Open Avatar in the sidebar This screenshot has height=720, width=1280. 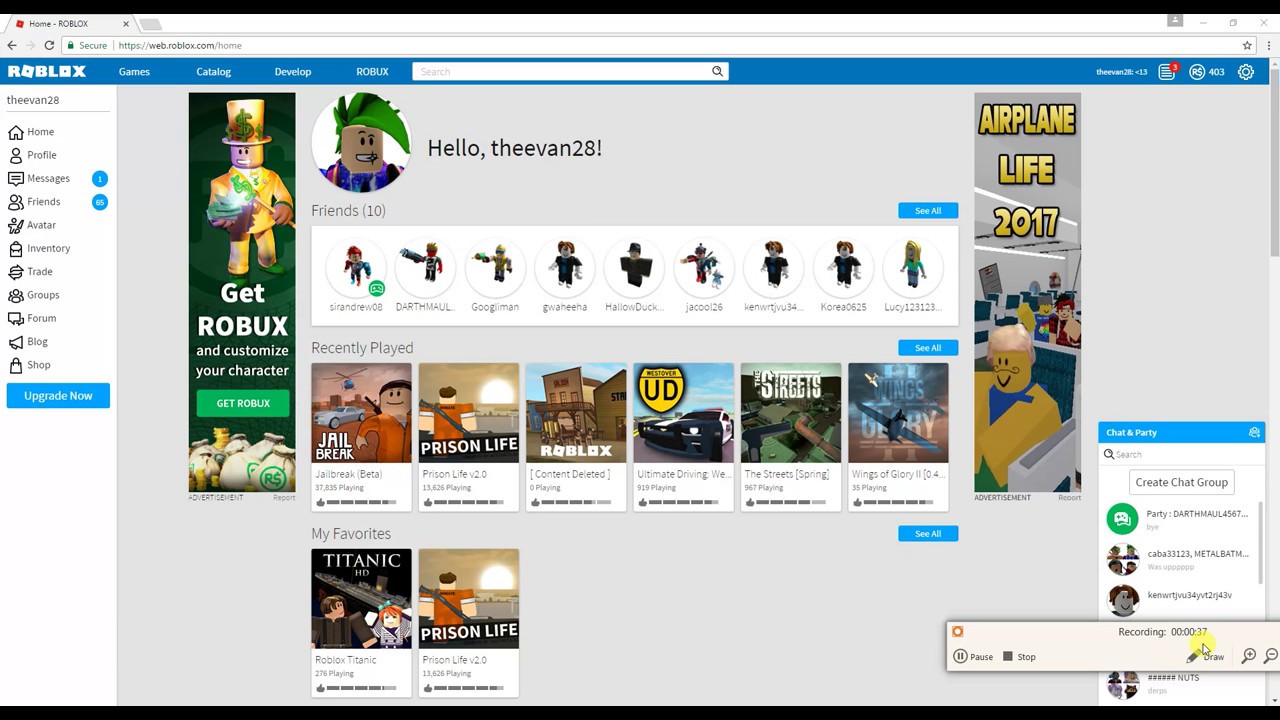click(32, 225)
